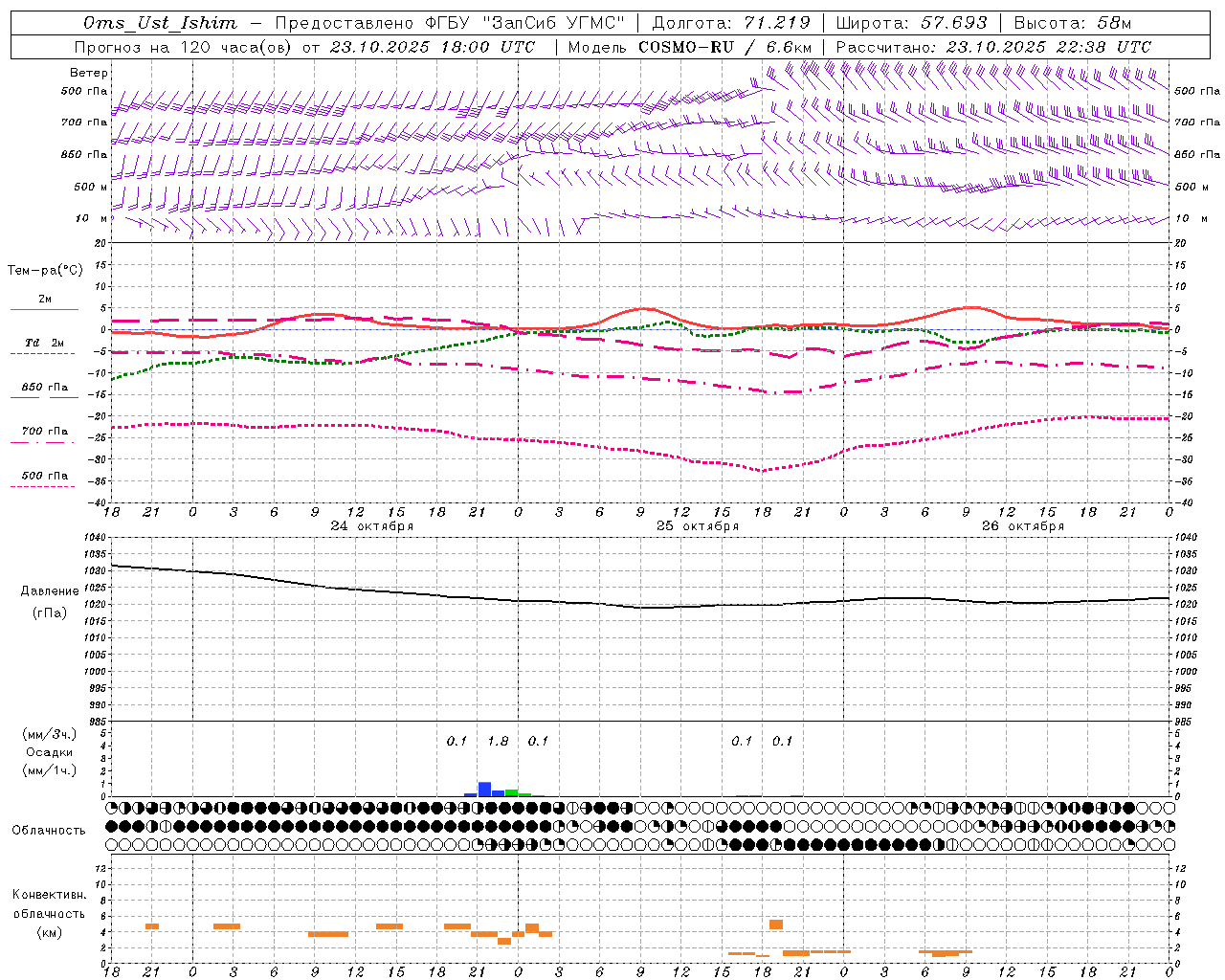Click the Td 2м legend label

click(45, 343)
